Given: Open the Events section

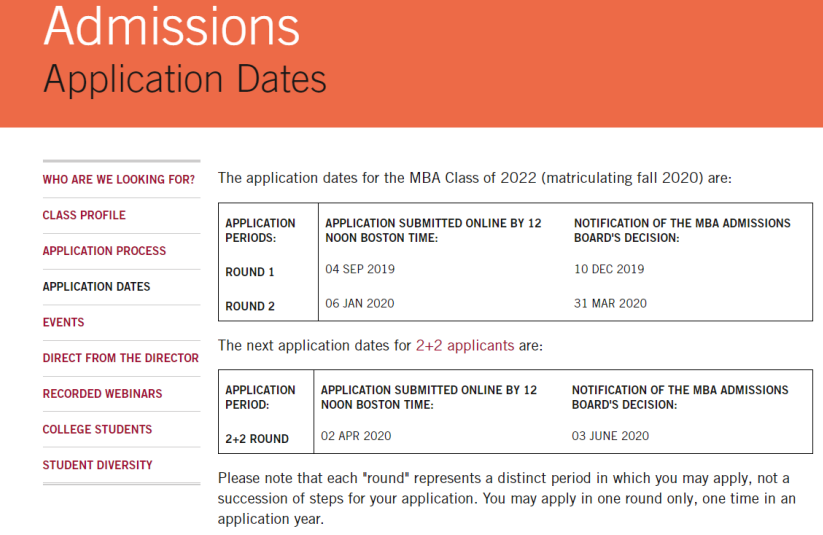Looking at the screenshot, I should point(63,323).
